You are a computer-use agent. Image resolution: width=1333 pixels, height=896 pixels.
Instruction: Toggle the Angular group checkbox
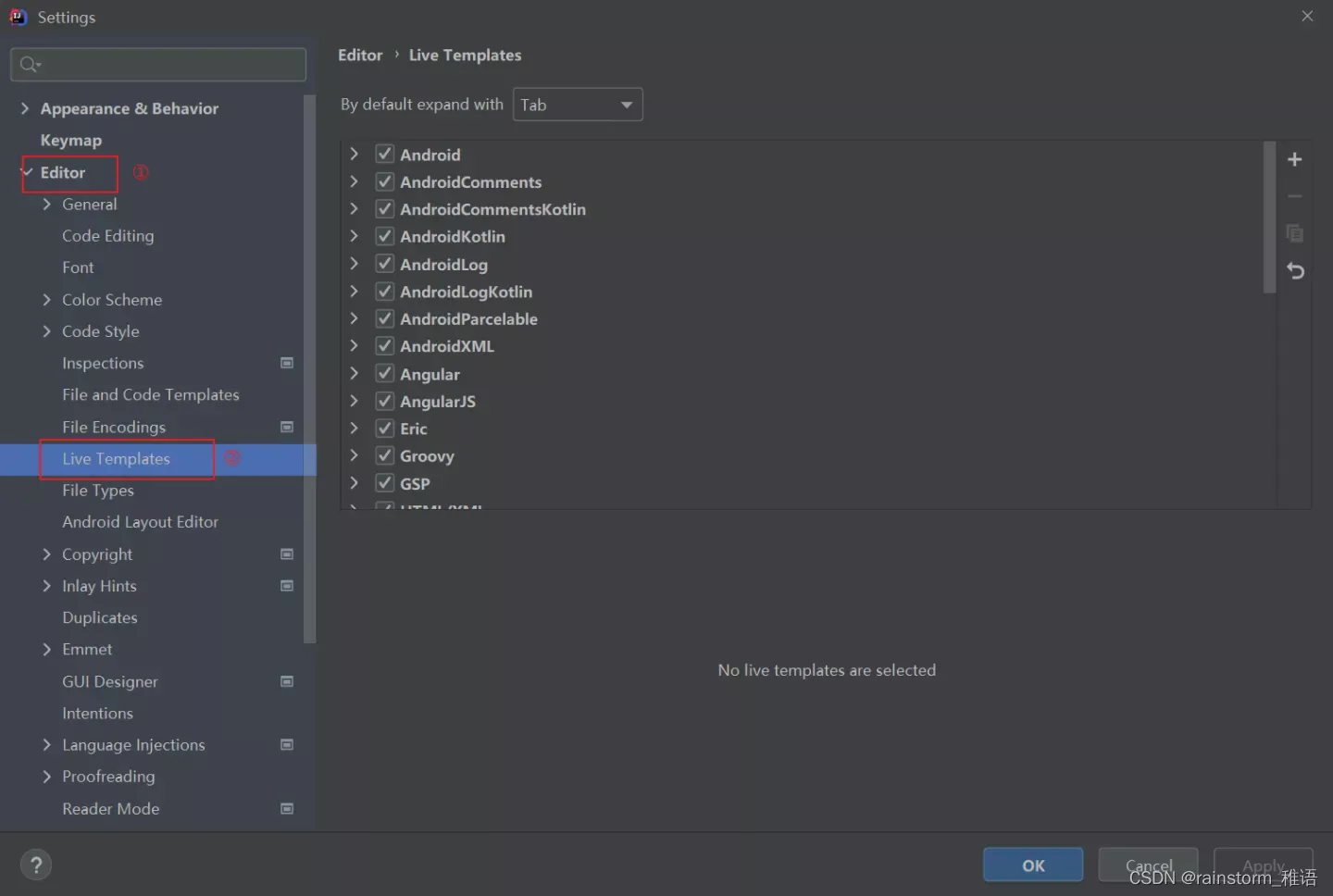point(385,373)
